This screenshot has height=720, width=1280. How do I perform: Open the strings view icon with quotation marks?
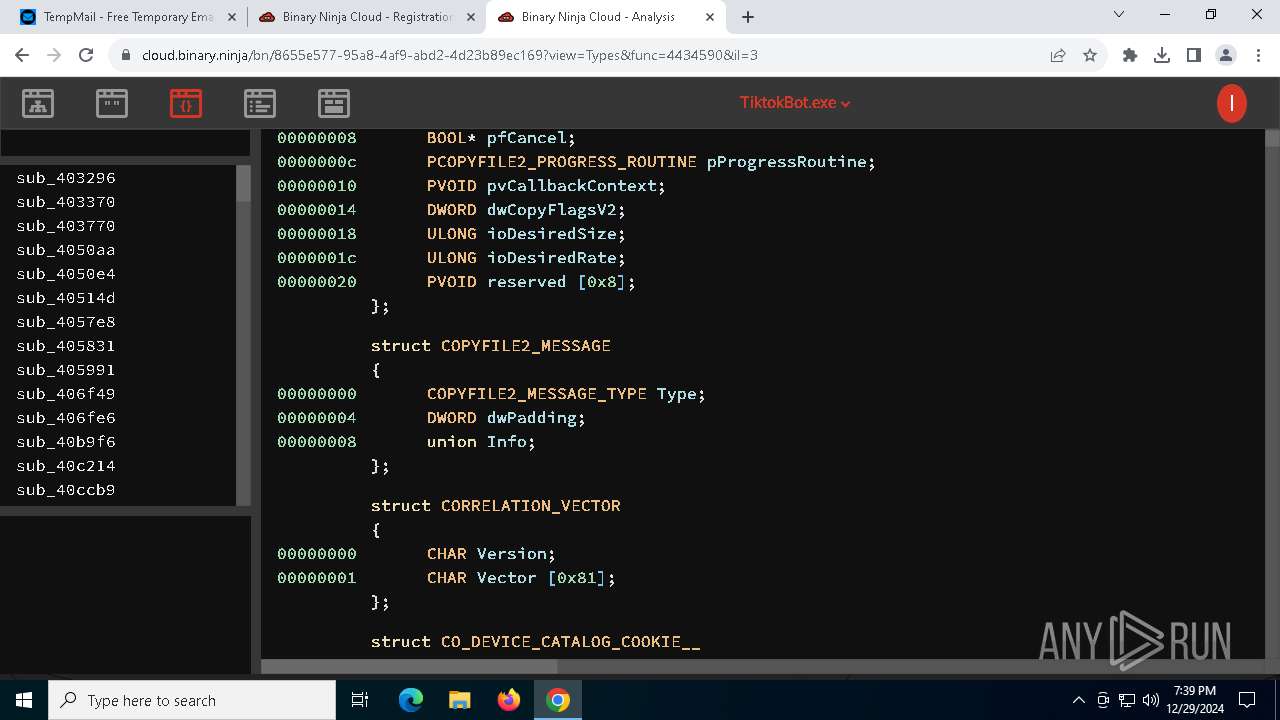tap(112, 103)
